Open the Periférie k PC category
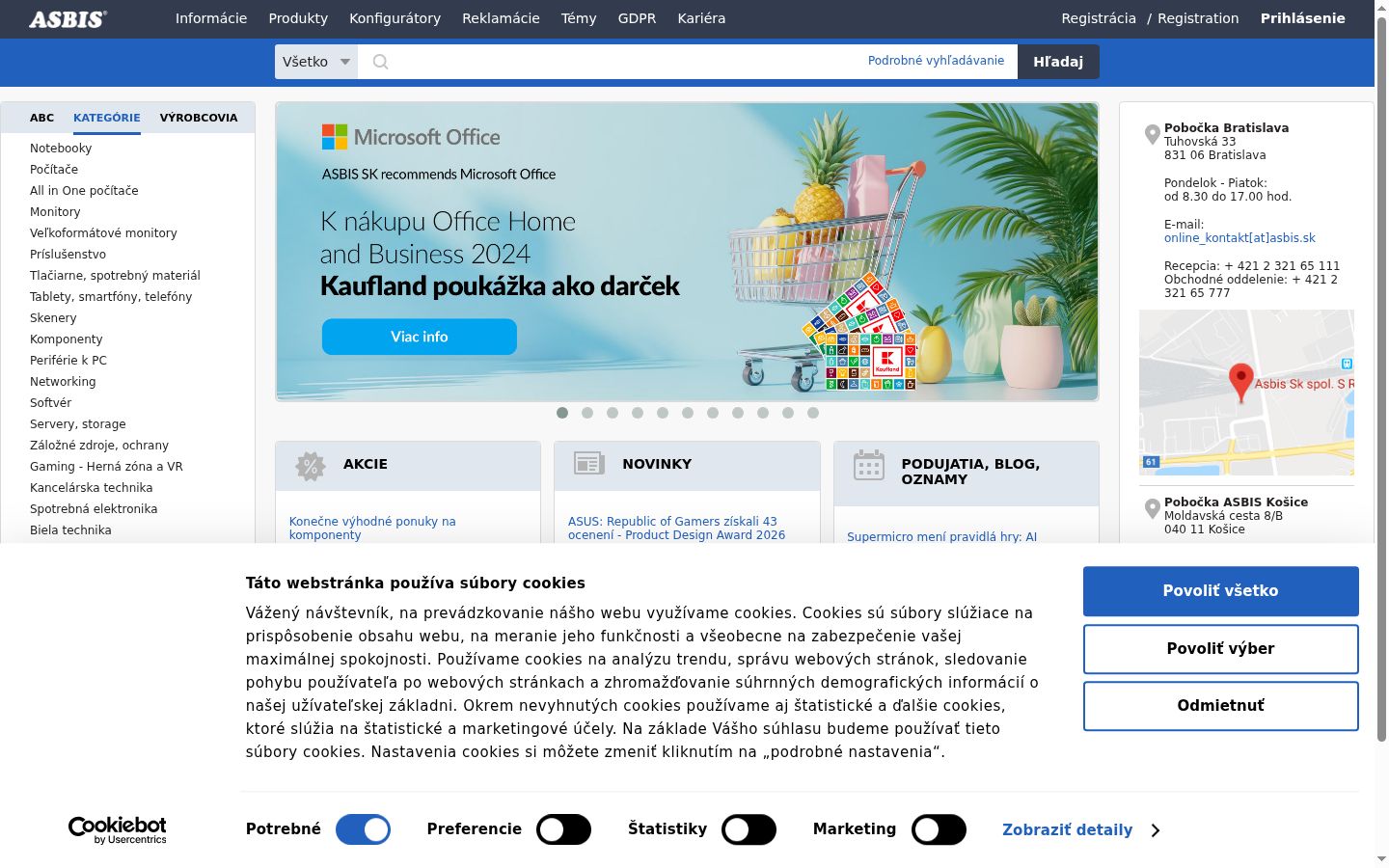The height and width of the screenshot is (868, 1389). pyautogui.click(x=68, y=361)
